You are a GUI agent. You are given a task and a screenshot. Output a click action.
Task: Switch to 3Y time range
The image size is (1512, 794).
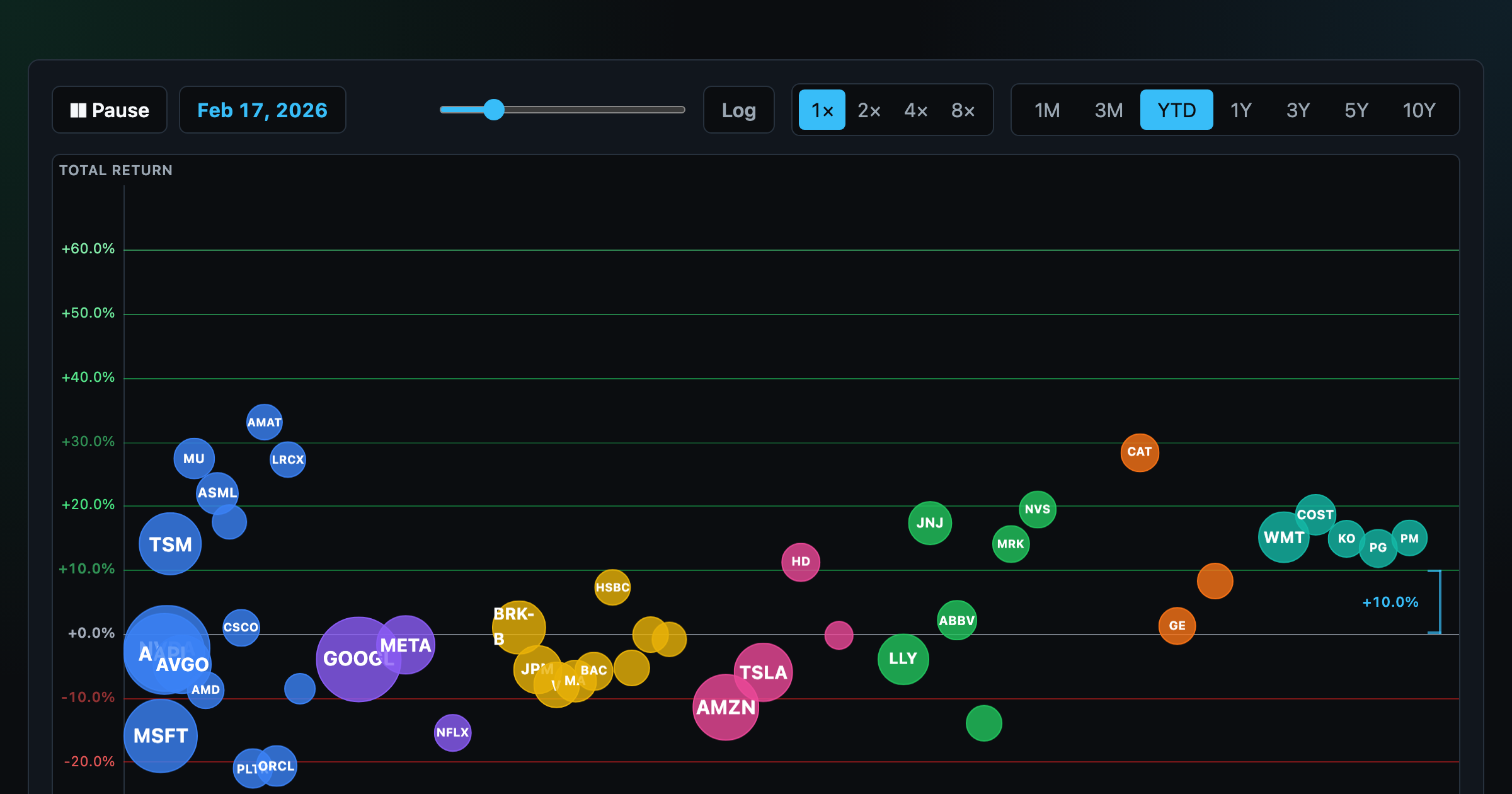click(x=1298, y=110)
